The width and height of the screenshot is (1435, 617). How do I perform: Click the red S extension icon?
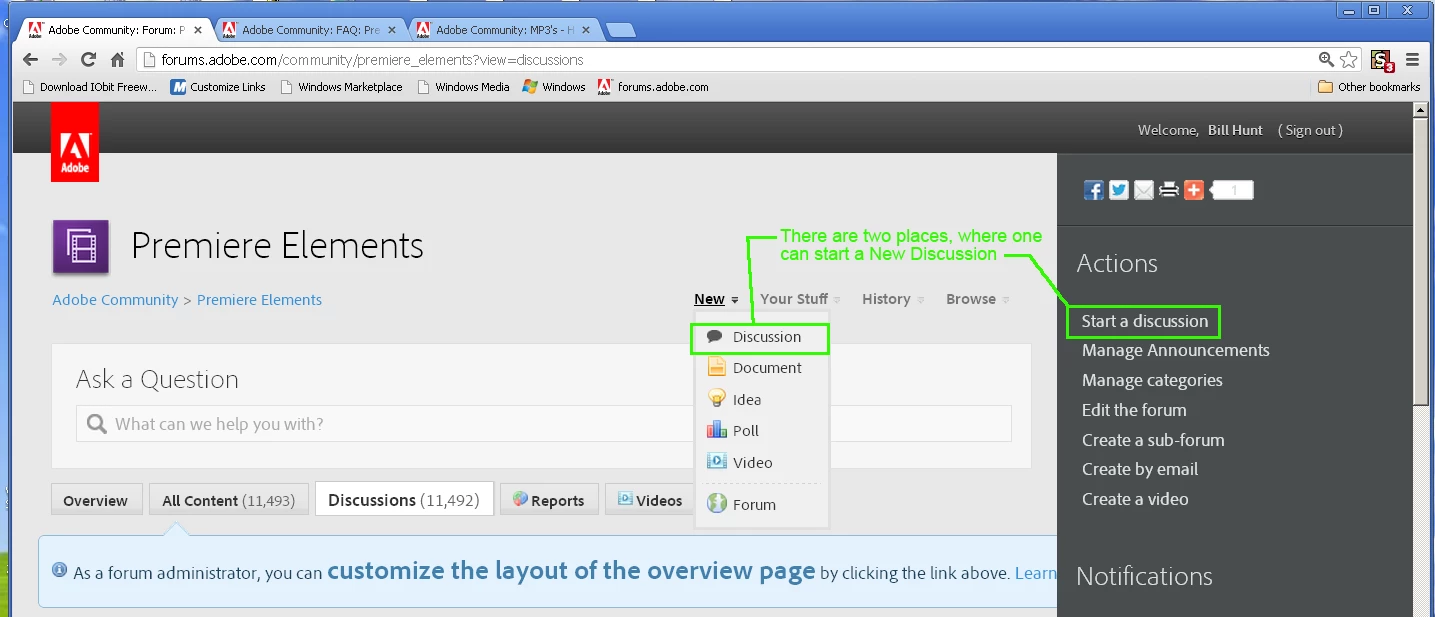tap(1382, 60)
